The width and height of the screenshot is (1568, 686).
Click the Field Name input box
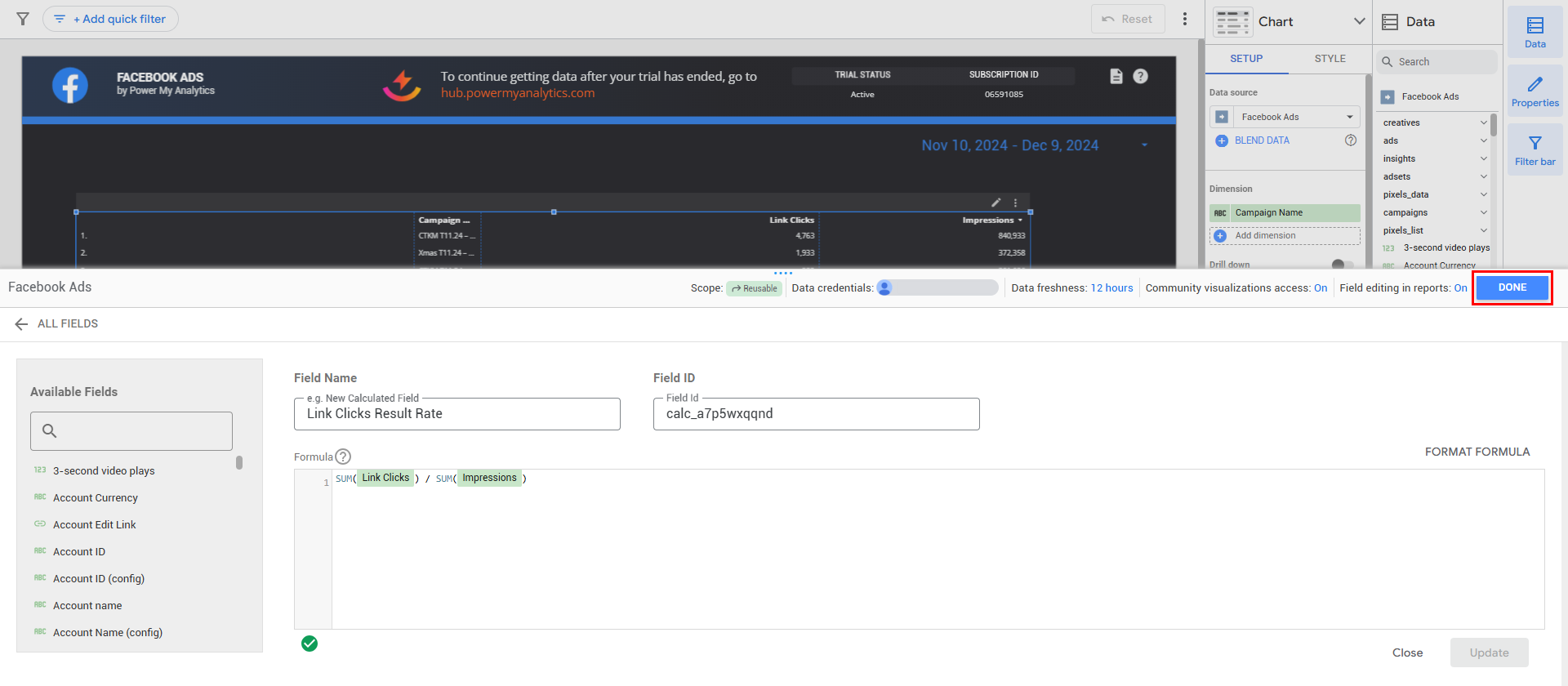[x=457, y=414]
